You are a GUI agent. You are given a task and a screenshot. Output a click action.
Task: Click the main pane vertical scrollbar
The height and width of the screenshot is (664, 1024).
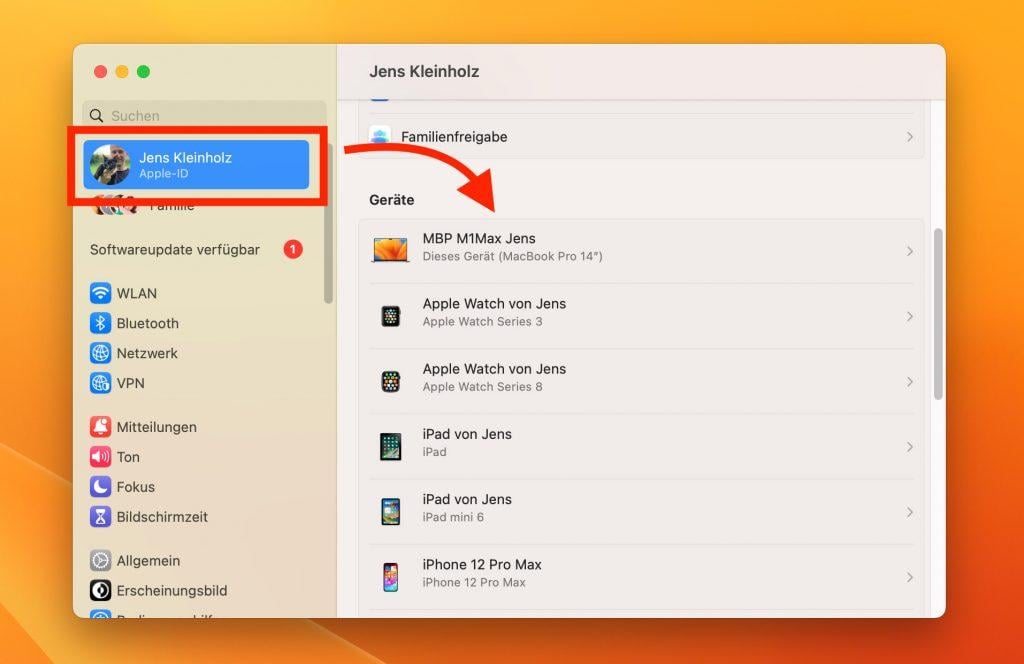coord(938,313)
